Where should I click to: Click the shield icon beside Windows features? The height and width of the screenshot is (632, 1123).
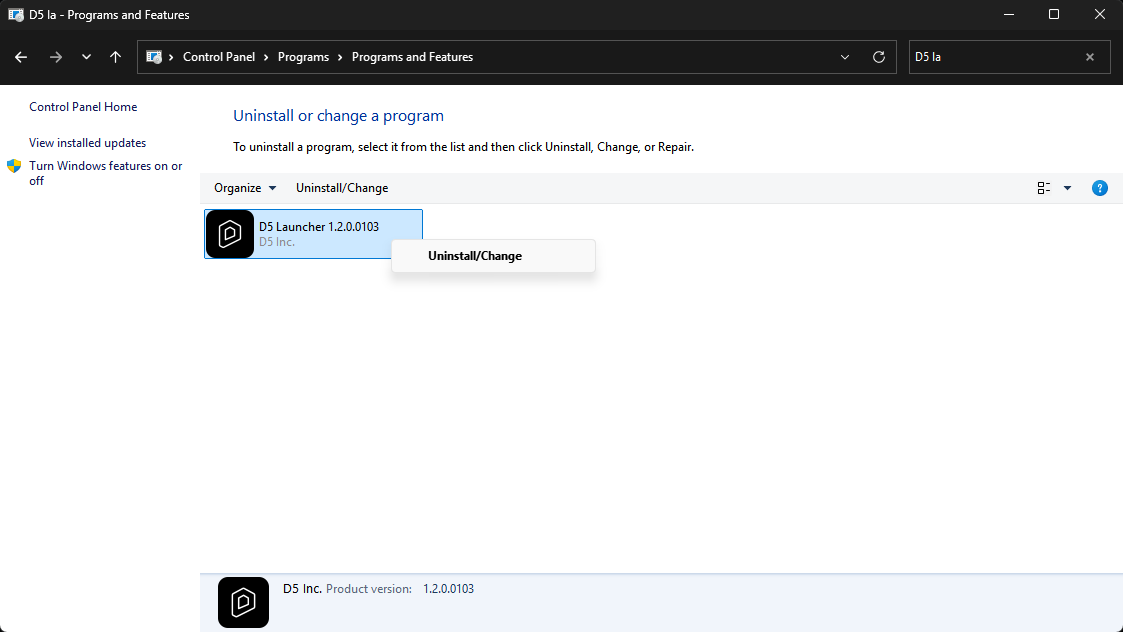coord(14,166)
